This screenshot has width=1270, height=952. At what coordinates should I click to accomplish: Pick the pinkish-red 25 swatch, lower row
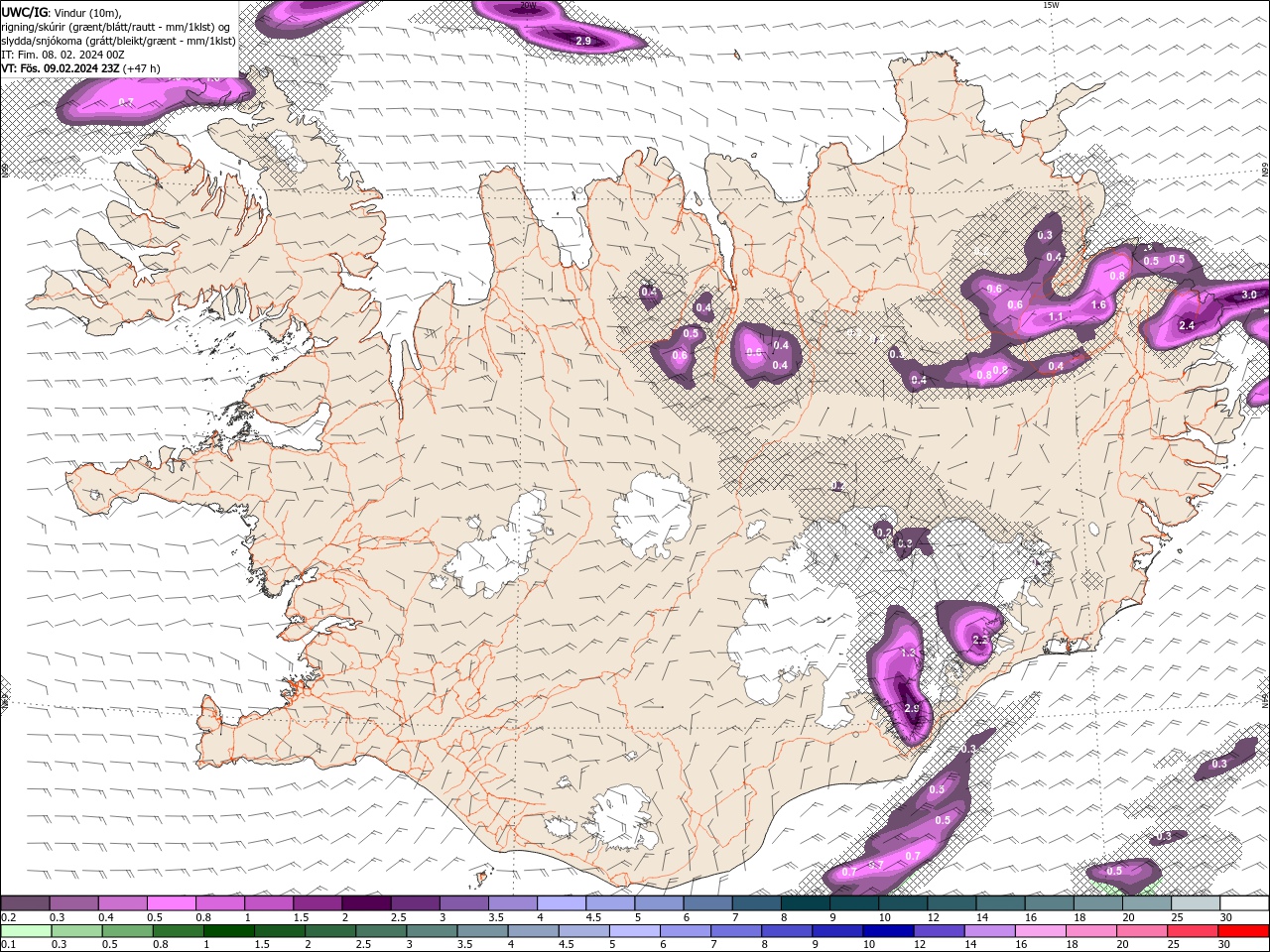coord(1193,931)
